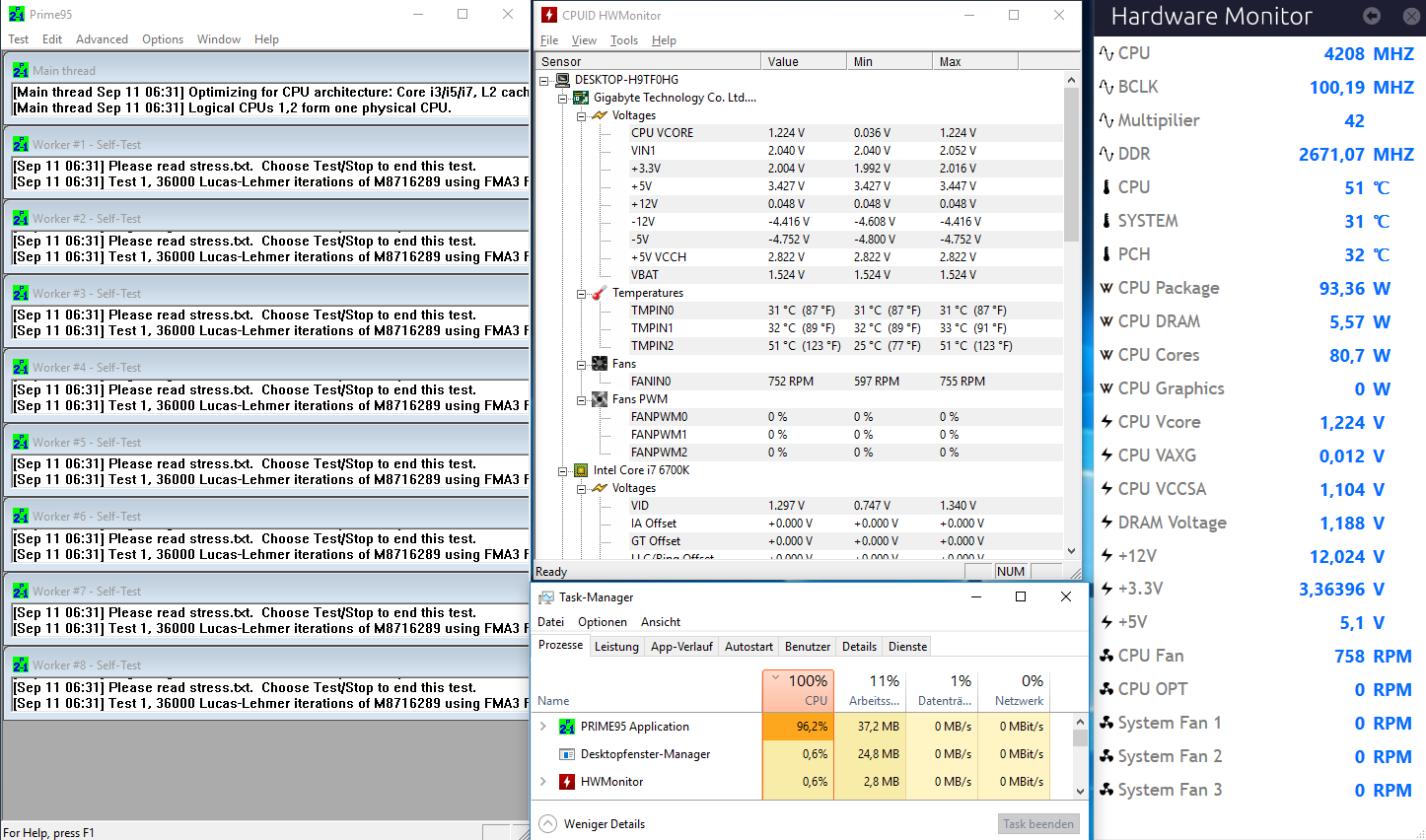Switch to the Leistung tab in Task-Manager
The width and height of the screenshot is (1426, 840).
point(616,647)
